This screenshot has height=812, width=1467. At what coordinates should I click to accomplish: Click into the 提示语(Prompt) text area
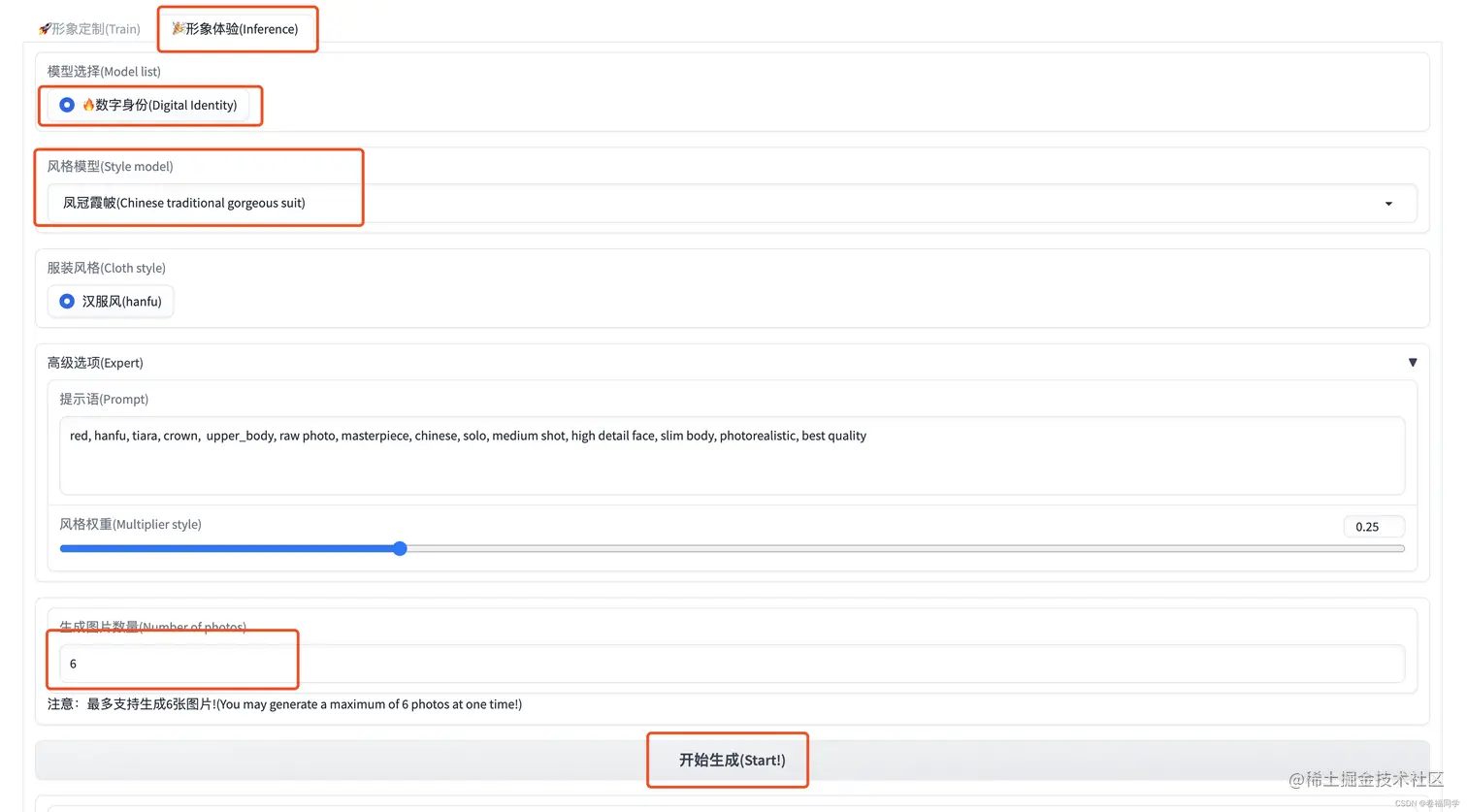[x=732, y=456]
